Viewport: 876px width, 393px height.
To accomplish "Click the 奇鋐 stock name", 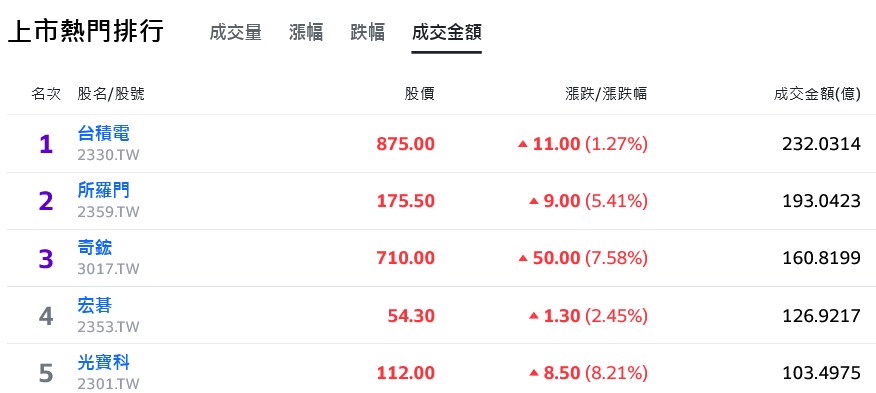I will pyautogui.click(x=95, y=248).
